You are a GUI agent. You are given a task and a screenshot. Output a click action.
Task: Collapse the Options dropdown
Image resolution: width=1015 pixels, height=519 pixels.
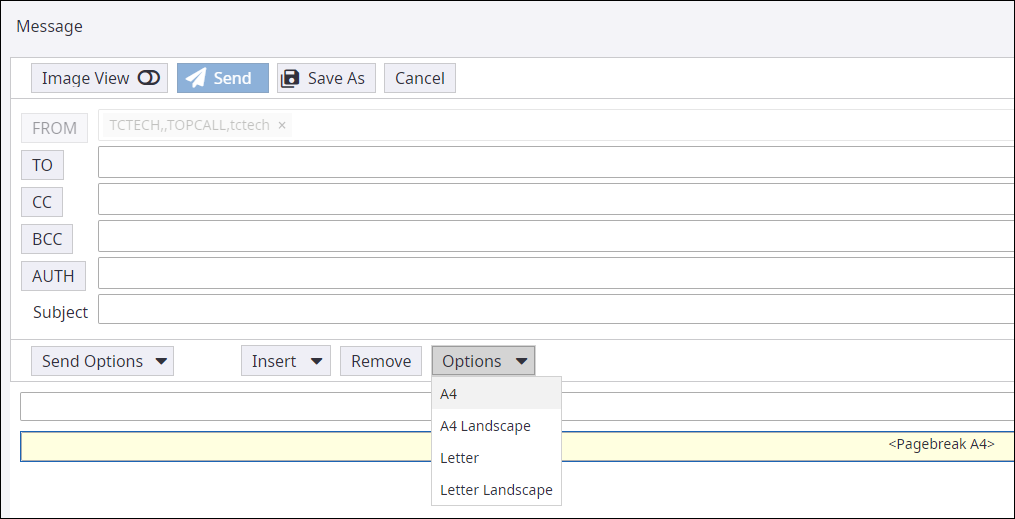tap(483, 361)
